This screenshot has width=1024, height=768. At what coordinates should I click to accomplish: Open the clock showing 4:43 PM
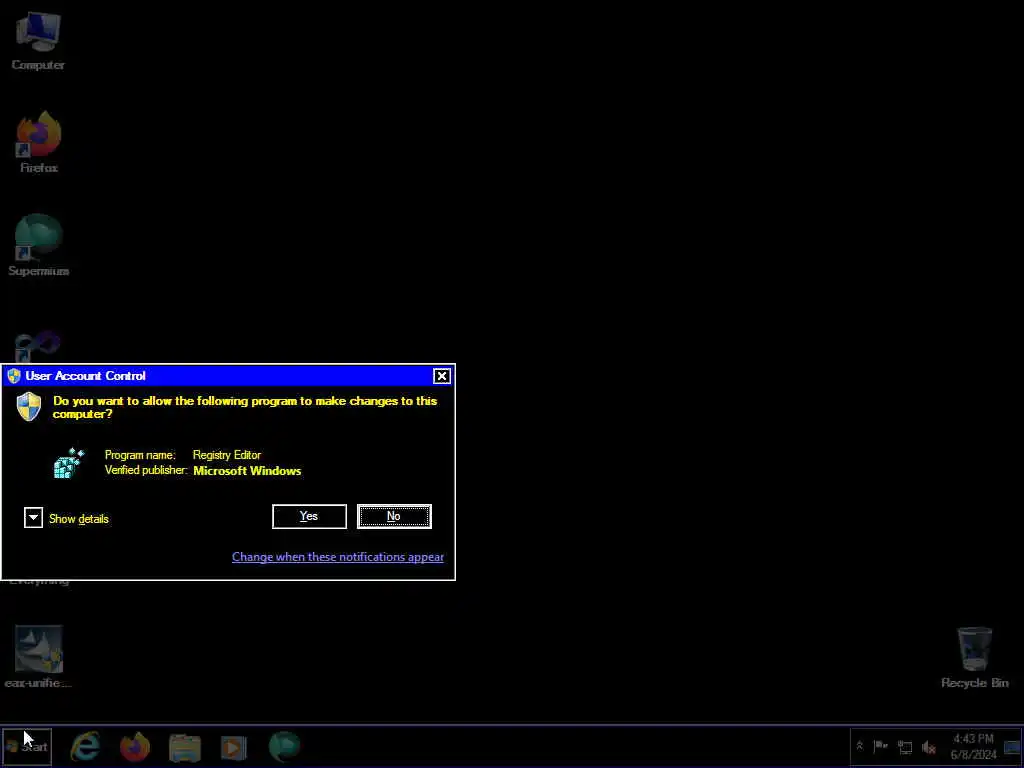pyautogui.click(x=973, y=746)
